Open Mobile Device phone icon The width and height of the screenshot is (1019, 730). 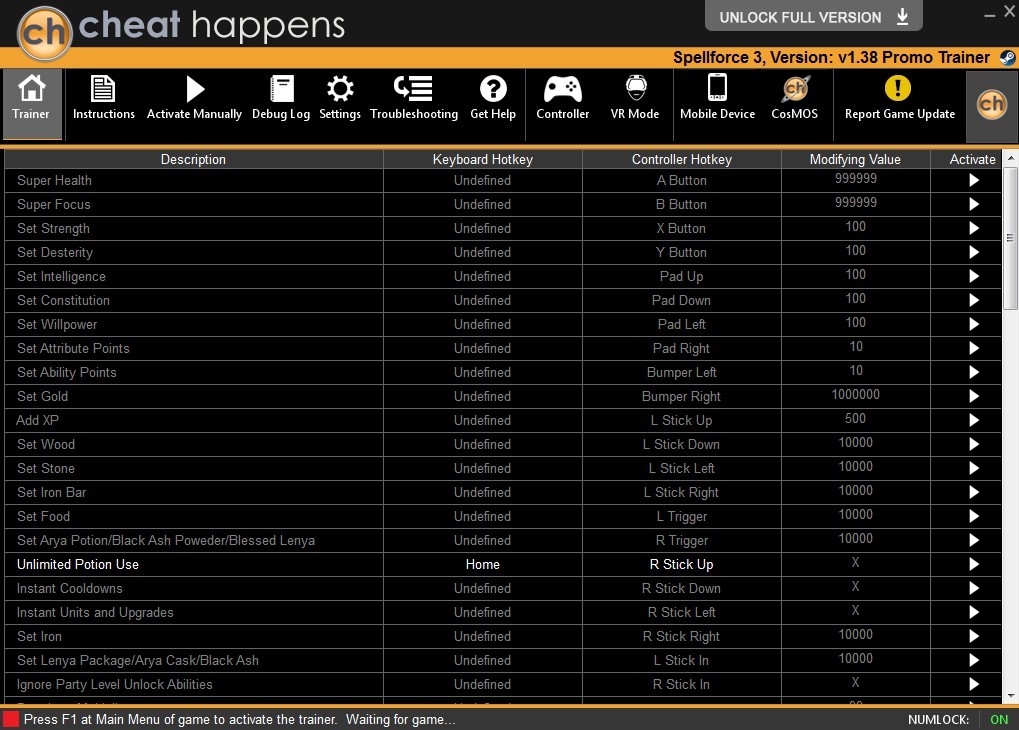point(717,88)
